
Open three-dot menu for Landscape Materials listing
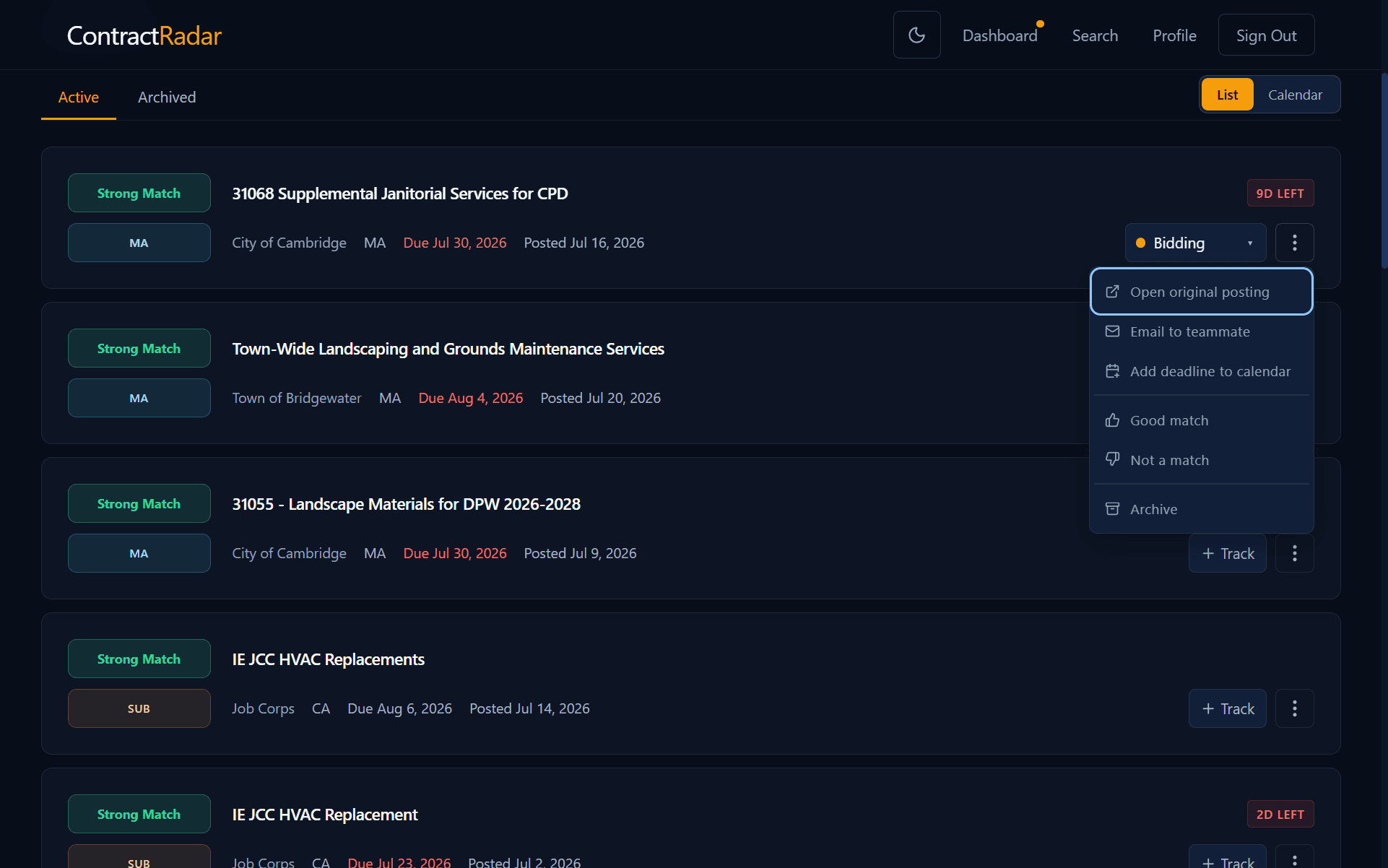point(1294,553)
